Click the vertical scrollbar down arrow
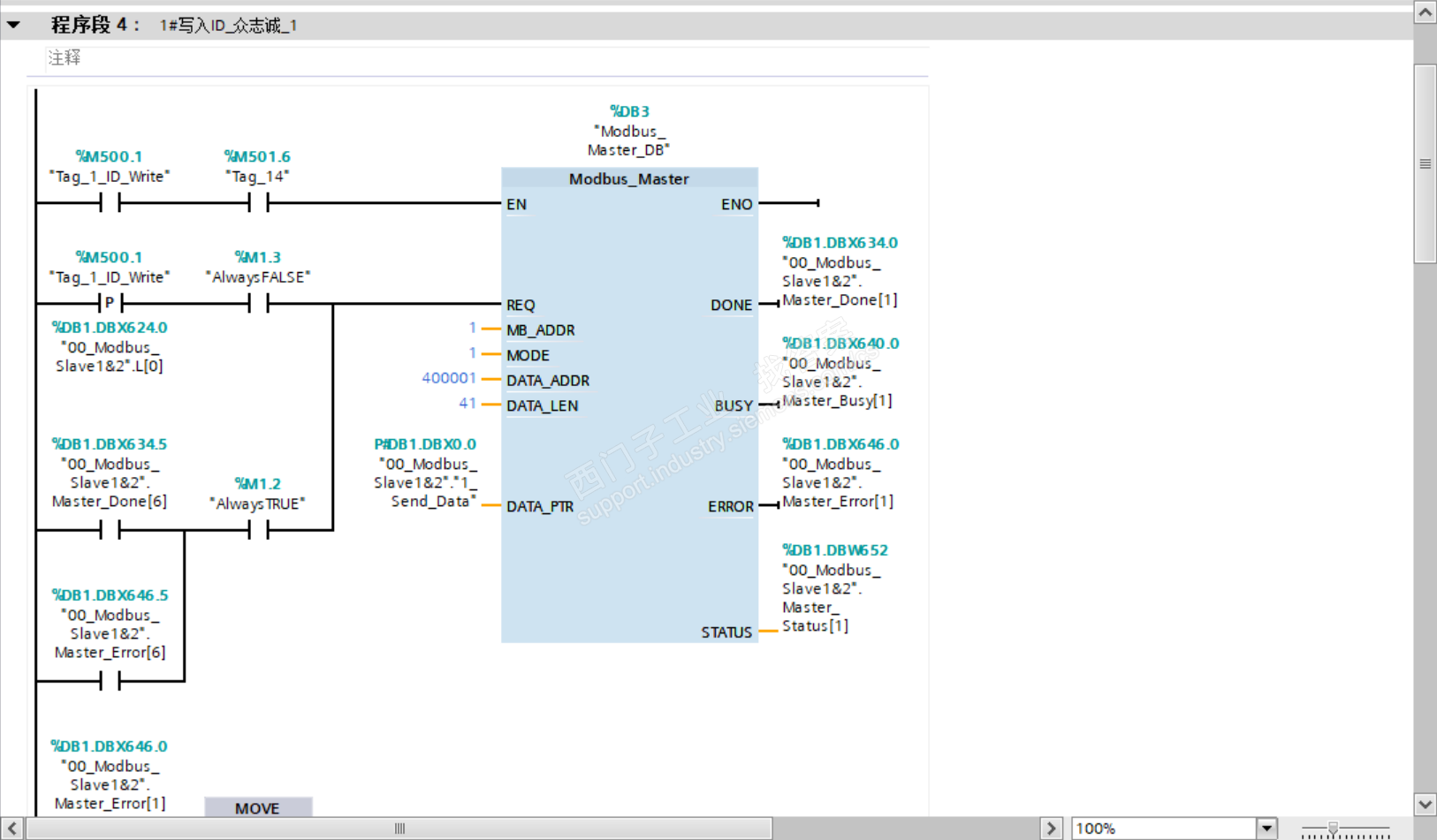Image resolution: width=1437 pixels, height=840 pixels. (1425, 805)
